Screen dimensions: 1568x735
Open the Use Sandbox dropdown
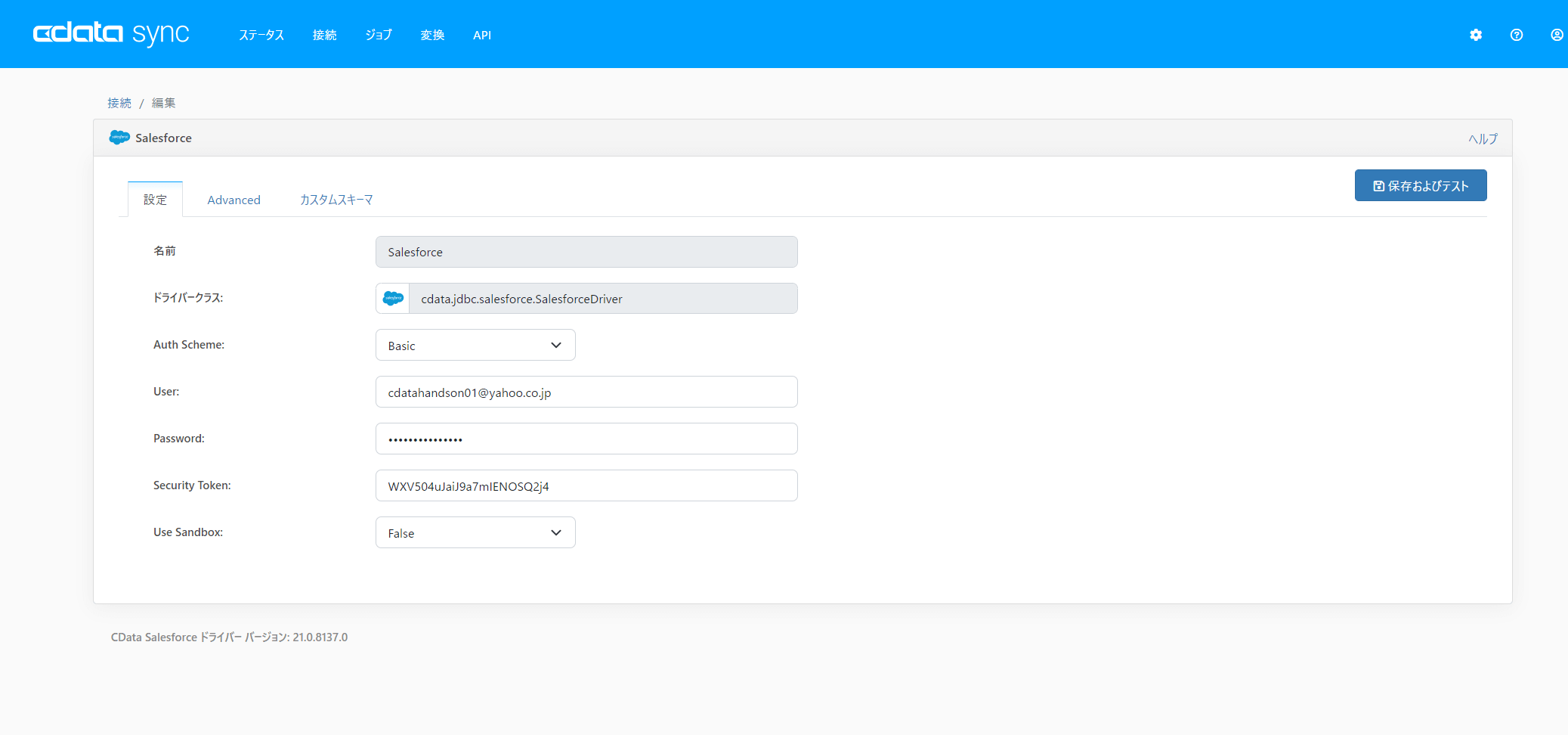475,533
